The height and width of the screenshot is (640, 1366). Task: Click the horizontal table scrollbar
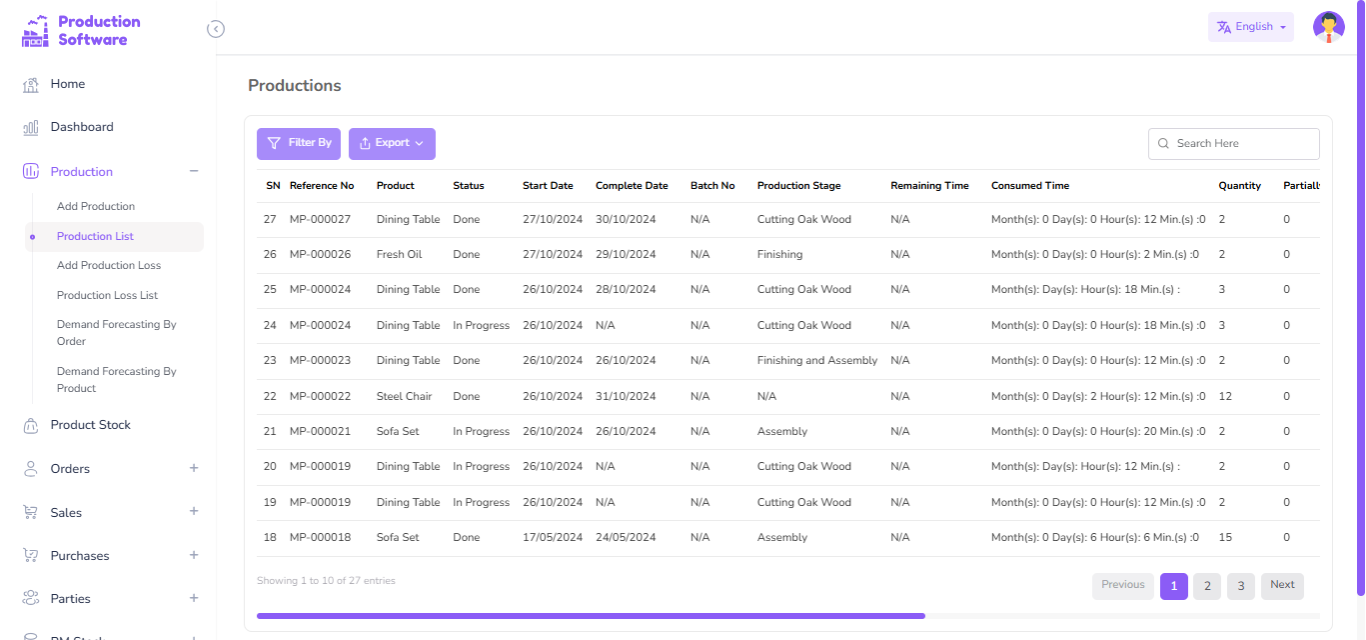pyautogui.click(x=590, y=616)
